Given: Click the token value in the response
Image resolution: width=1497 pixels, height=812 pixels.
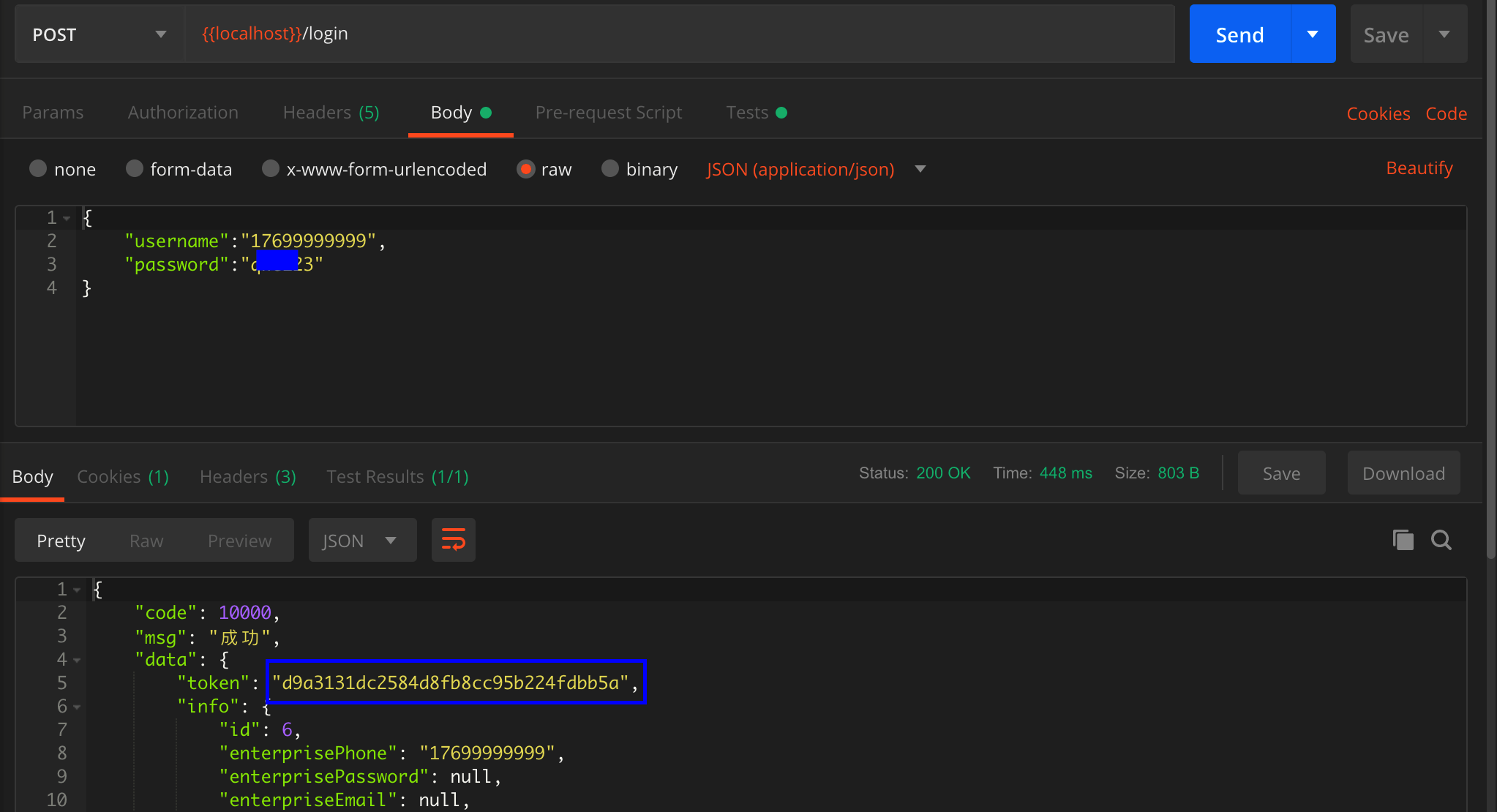Looking at the screenshot, I should pyautogui.click(x=451, y=683).
